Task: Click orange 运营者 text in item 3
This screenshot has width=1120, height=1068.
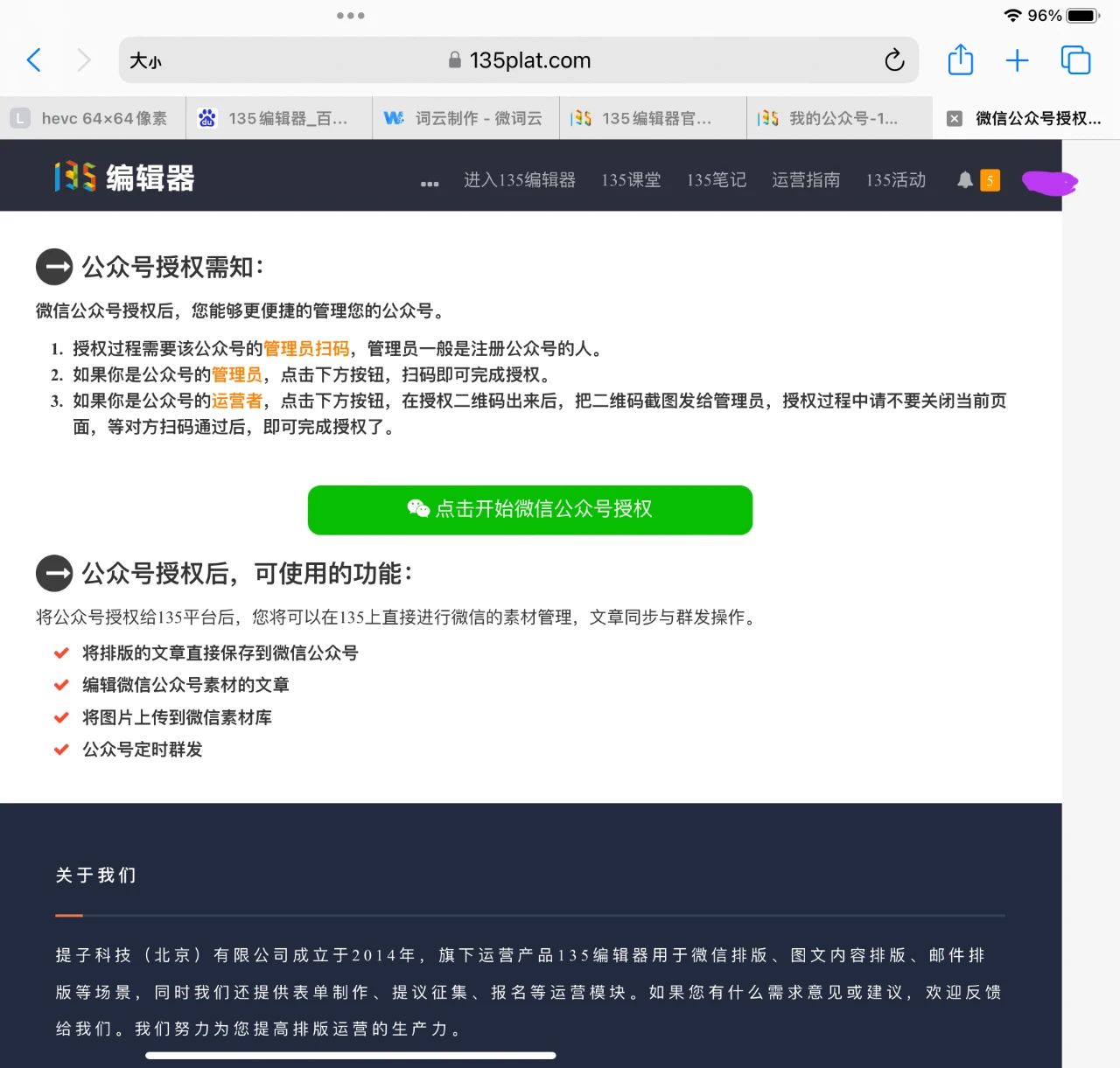Action: (237, 401)
